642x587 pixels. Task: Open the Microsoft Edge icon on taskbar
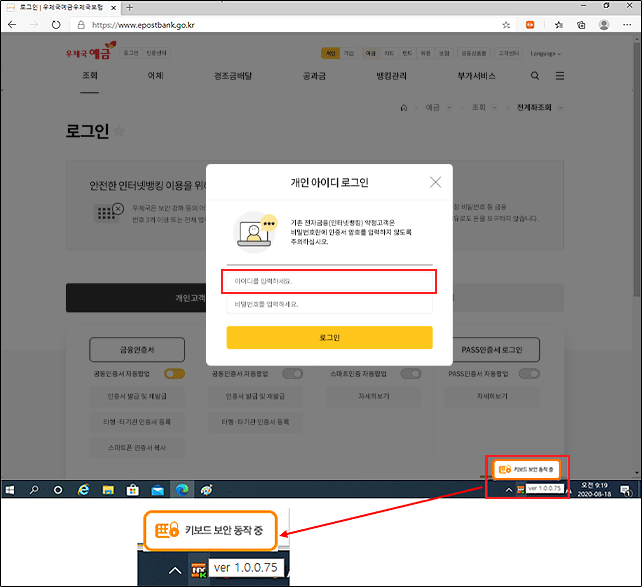183,490
